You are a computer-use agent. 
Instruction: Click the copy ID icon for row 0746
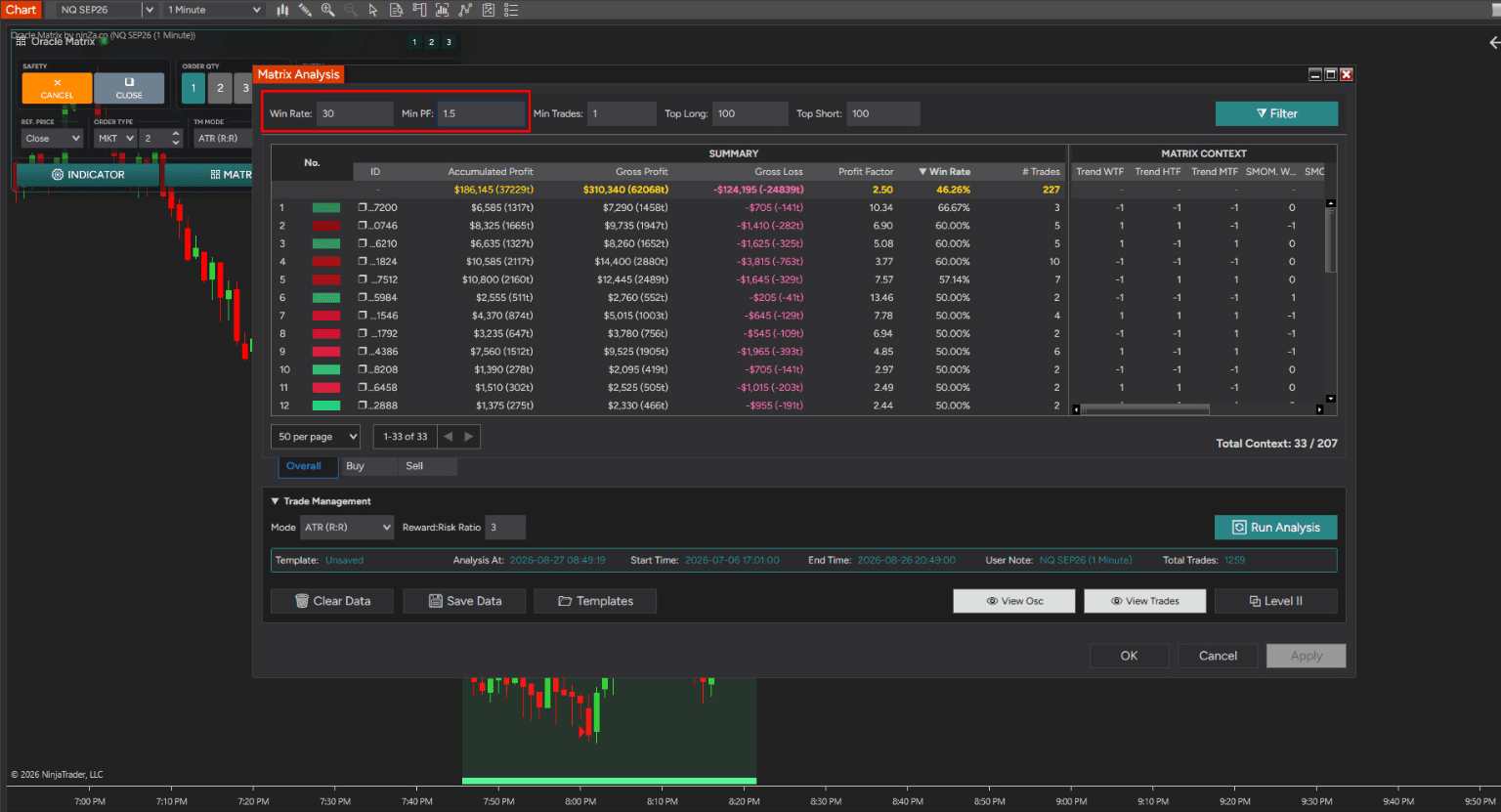click(x=363, y=226)
